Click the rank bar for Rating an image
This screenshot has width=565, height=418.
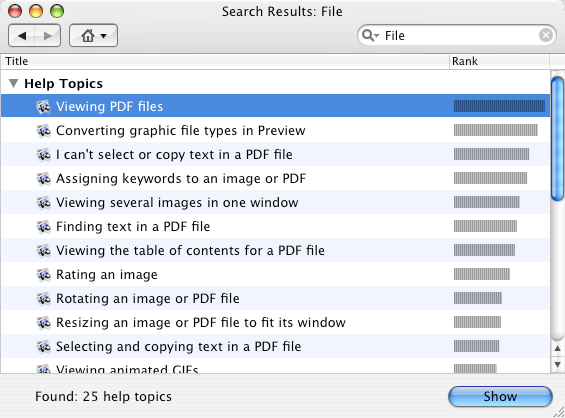tap(482, 274)
